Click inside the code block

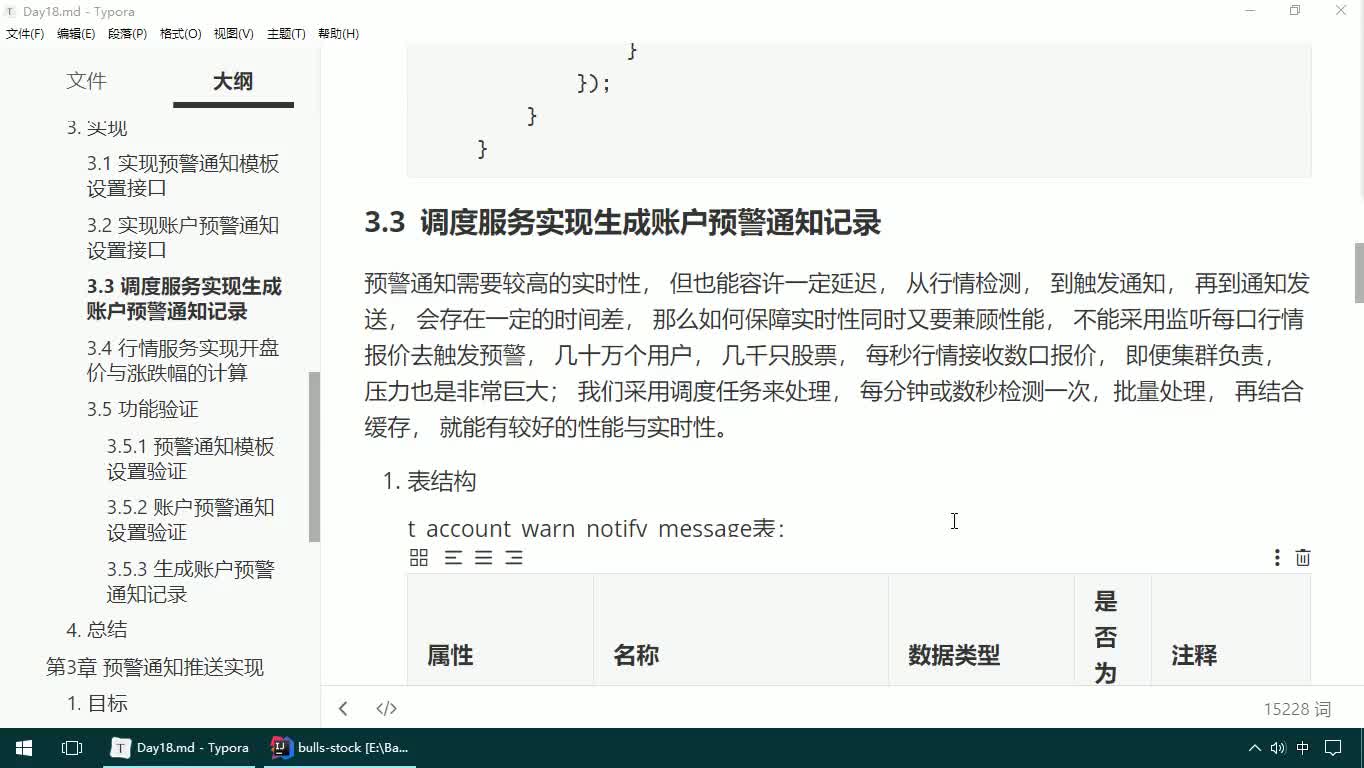859,110
